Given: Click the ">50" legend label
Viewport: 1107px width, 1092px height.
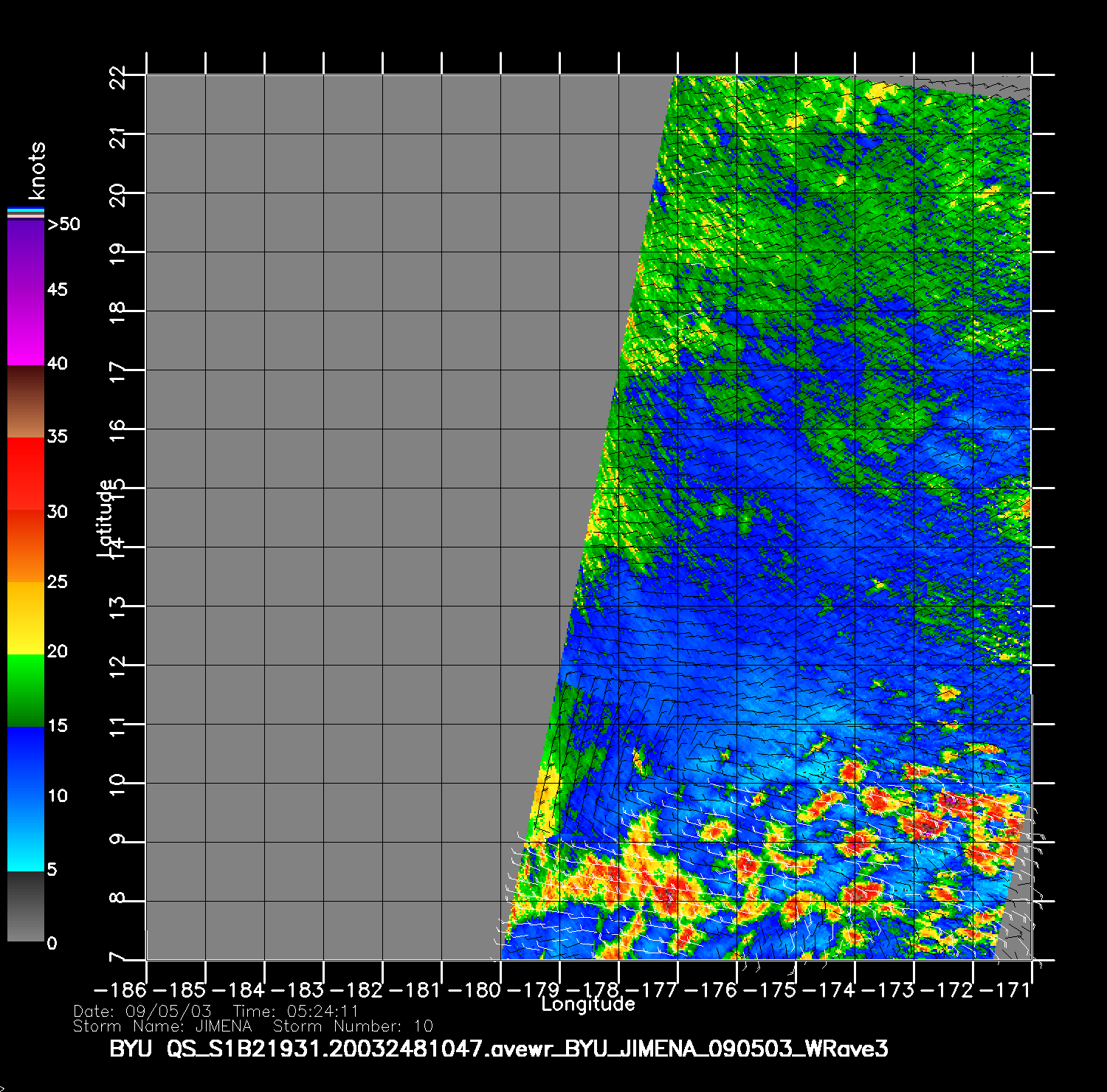Looking at the screenshot, I should pyautogui.click(x=64, y=224).
